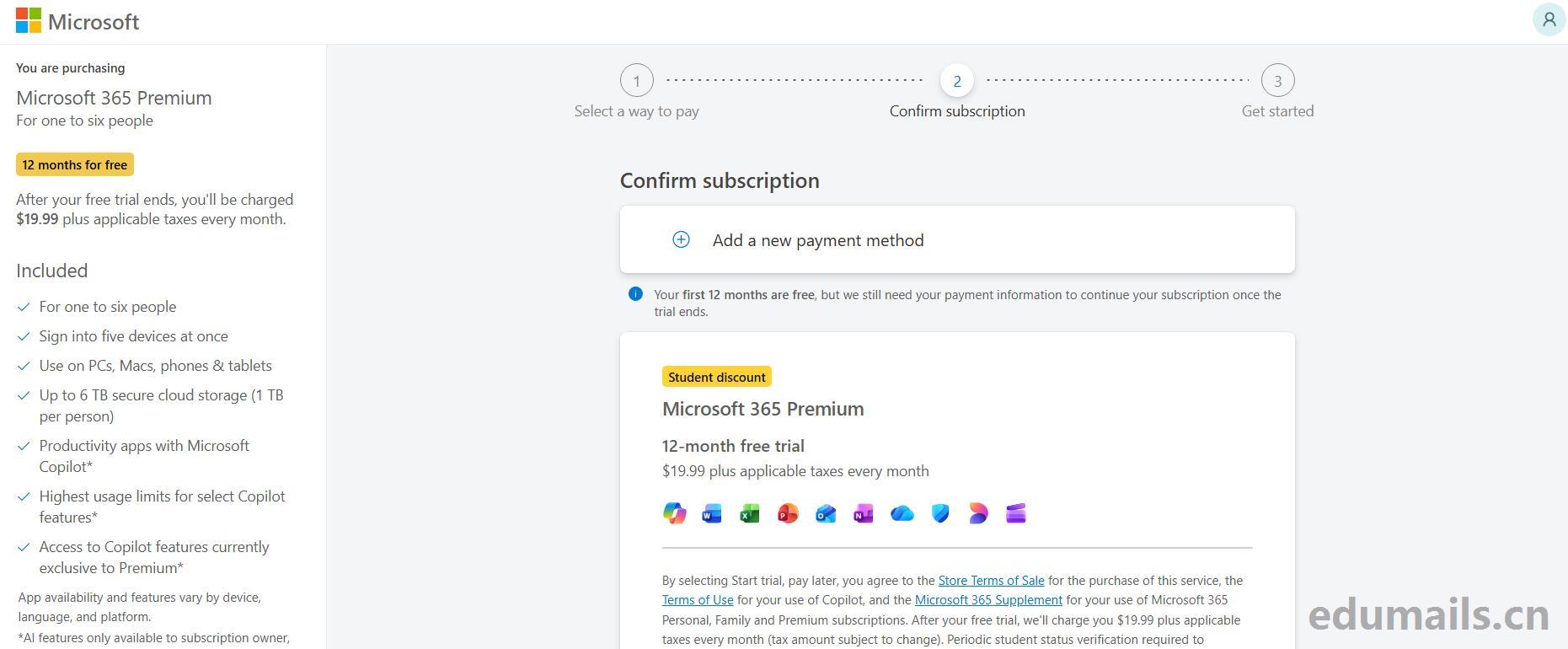
Task: Click the OneNote app icon
Action: click(x=863, y=513)
